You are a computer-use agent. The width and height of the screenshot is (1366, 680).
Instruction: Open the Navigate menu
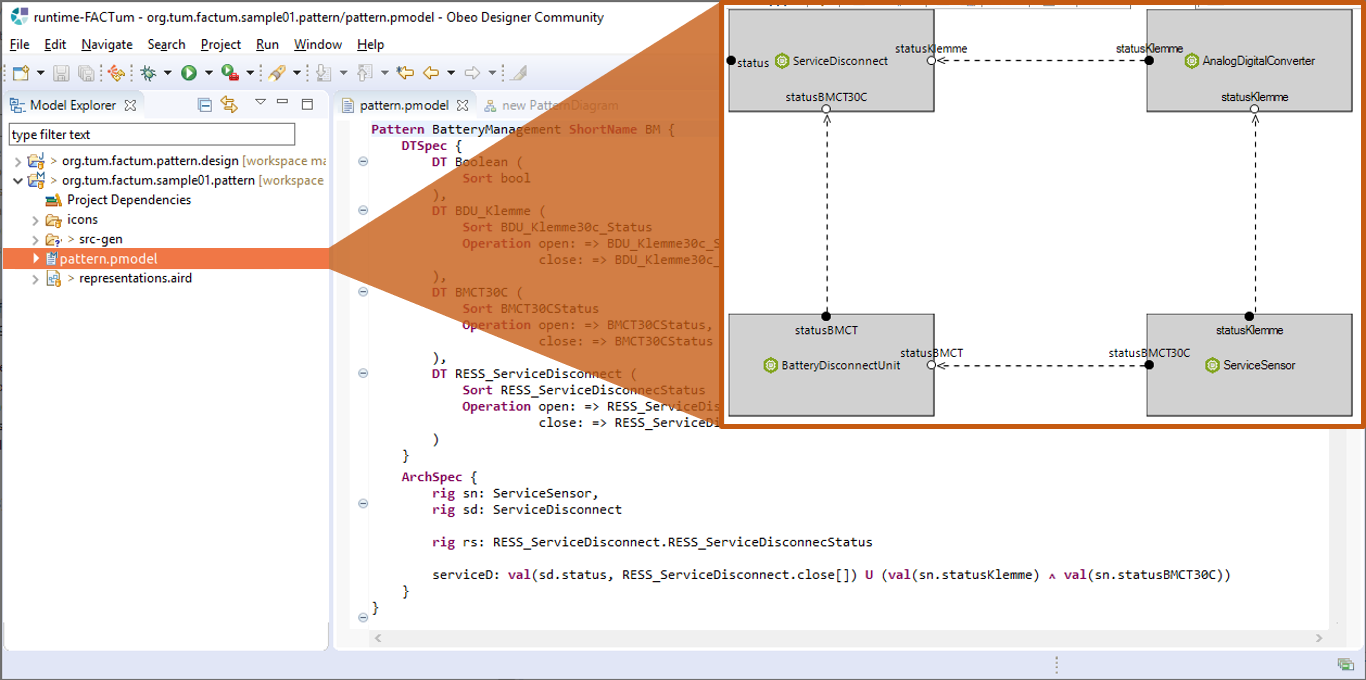click(x=106, y=44)
